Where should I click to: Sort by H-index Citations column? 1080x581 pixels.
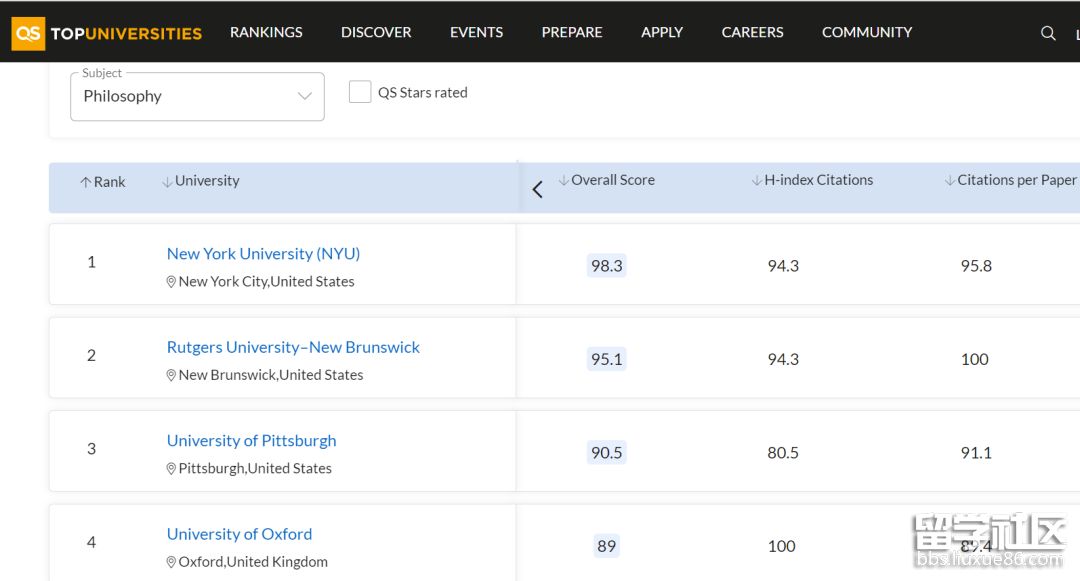point(812,180)
